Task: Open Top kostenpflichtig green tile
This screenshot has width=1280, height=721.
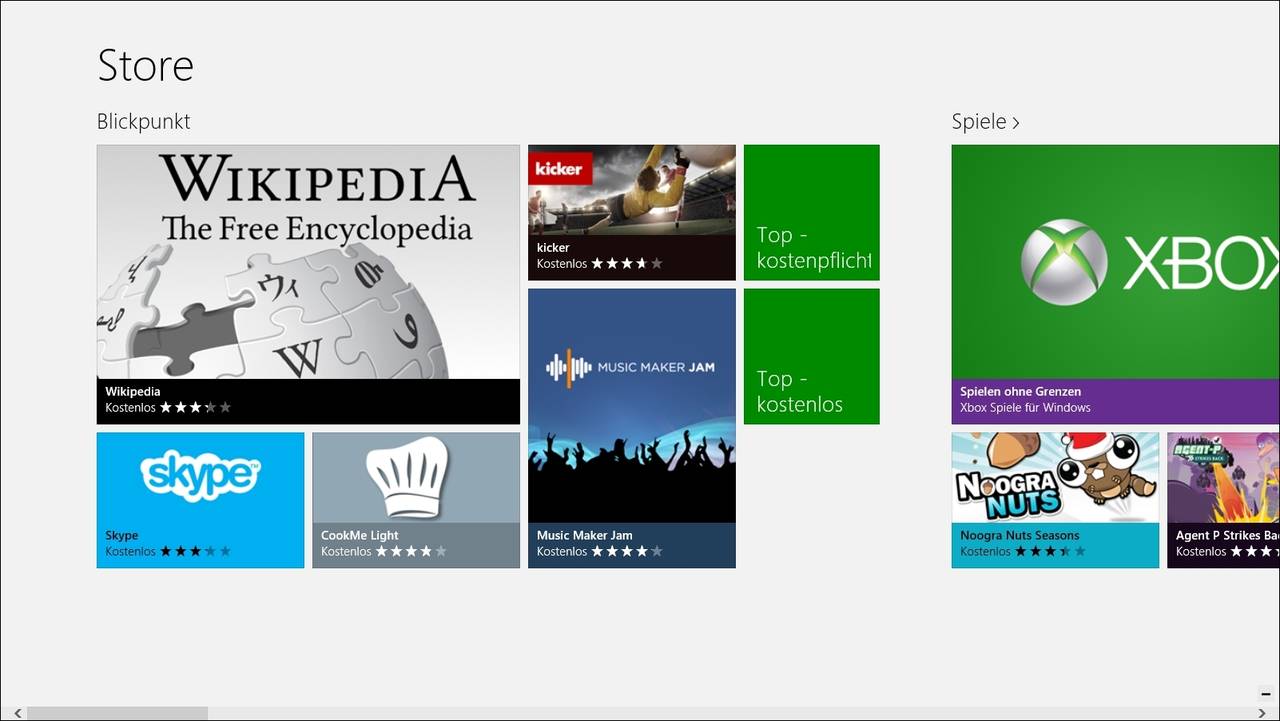Action: 812,212
